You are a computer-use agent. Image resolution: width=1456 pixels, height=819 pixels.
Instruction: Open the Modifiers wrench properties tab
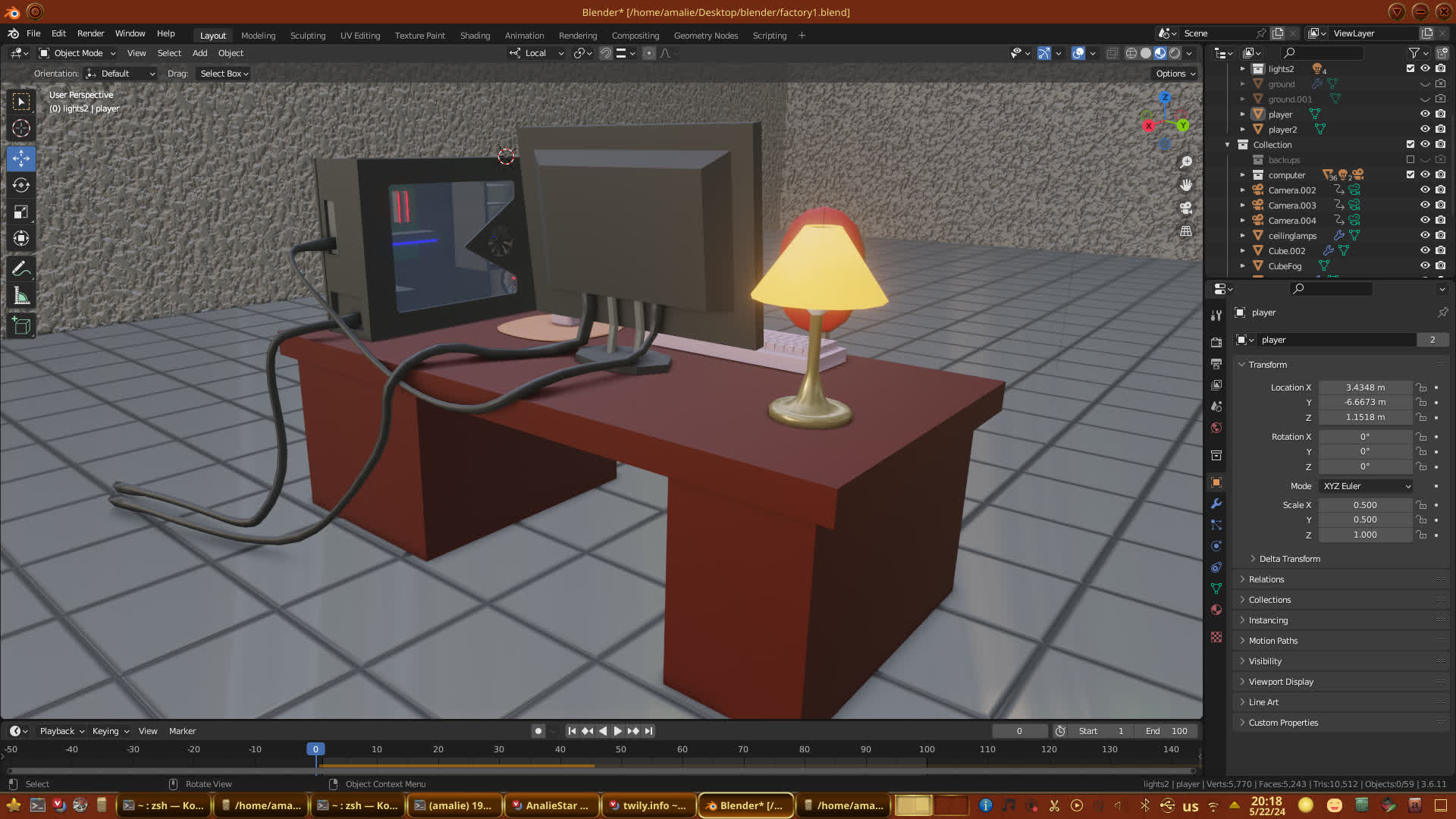pyautogui.click(x=1216, y=504)
